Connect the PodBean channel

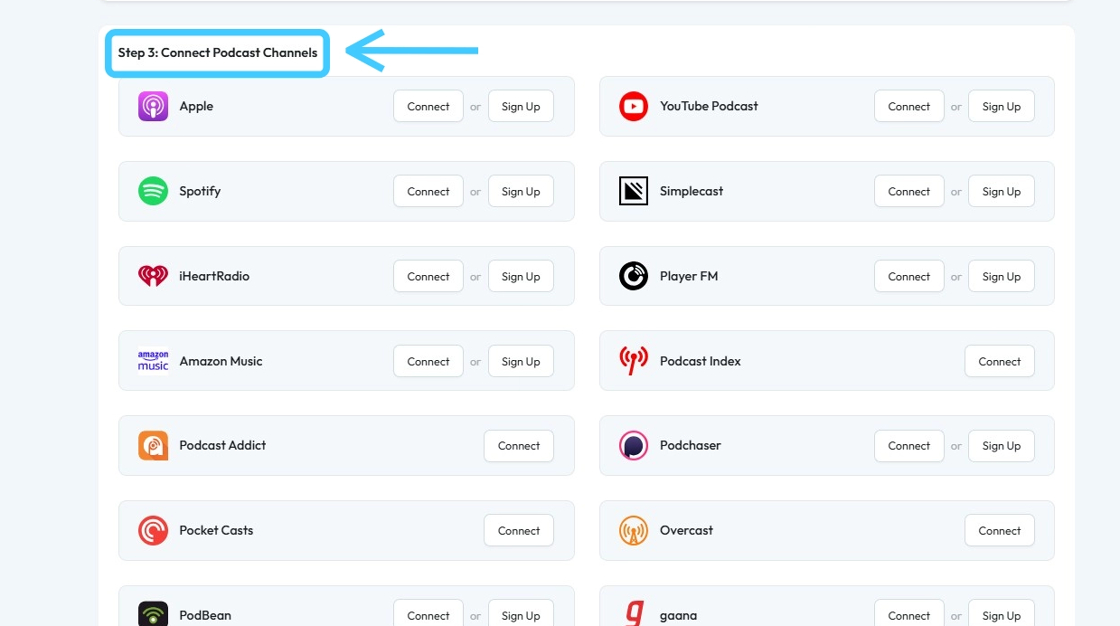click(429, 614)
